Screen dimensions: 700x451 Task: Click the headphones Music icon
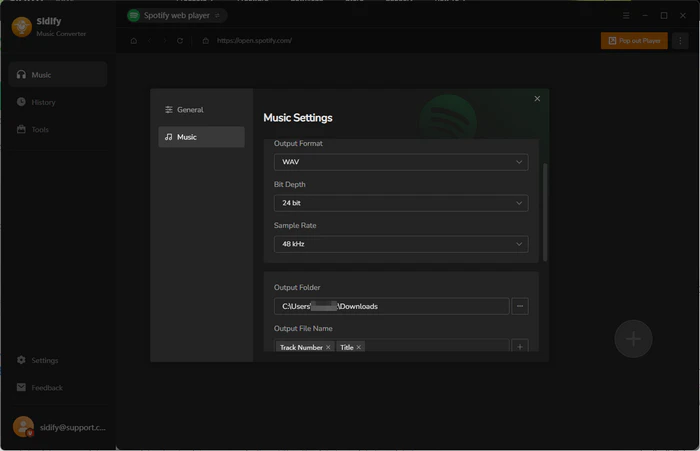tap(21, 75)
